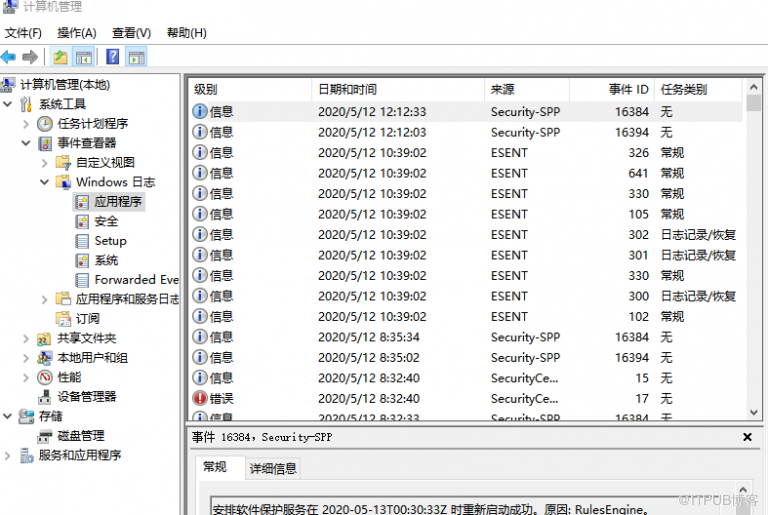Collapse the 存储 tree node
The height and width of the screenshot is (515, 768).
(7, 416)
